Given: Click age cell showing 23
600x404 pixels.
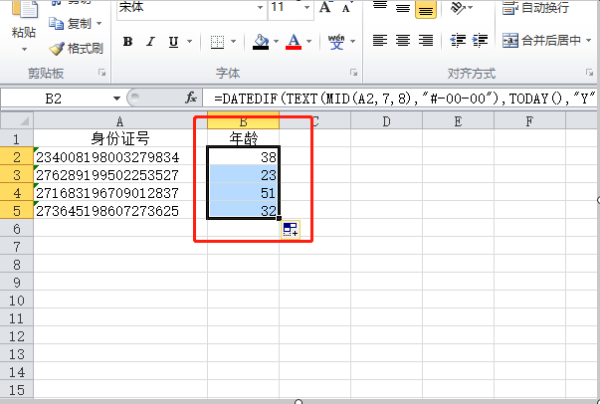Looking at the screenshot, I should pos(243,174).
